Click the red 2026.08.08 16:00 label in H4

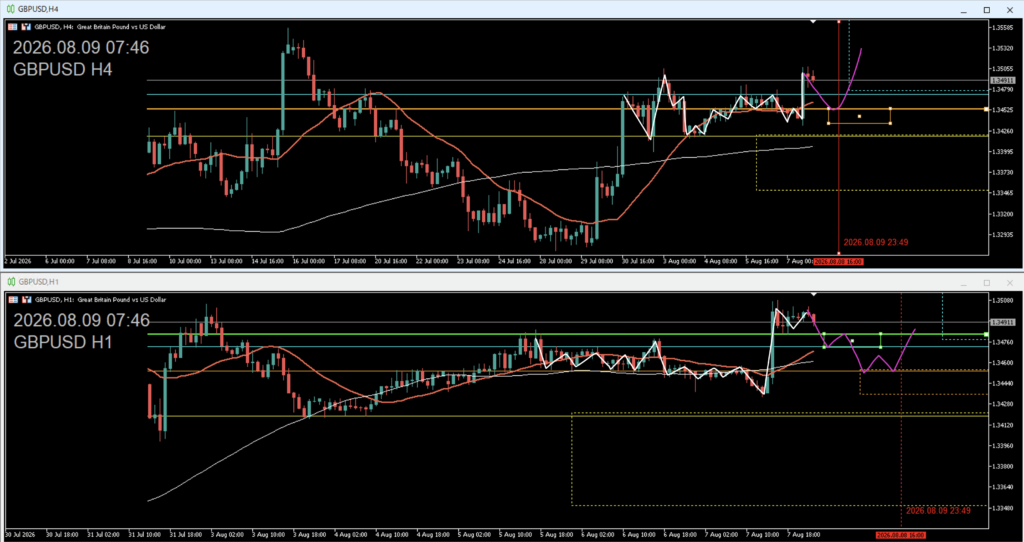(x=839, y=261)
